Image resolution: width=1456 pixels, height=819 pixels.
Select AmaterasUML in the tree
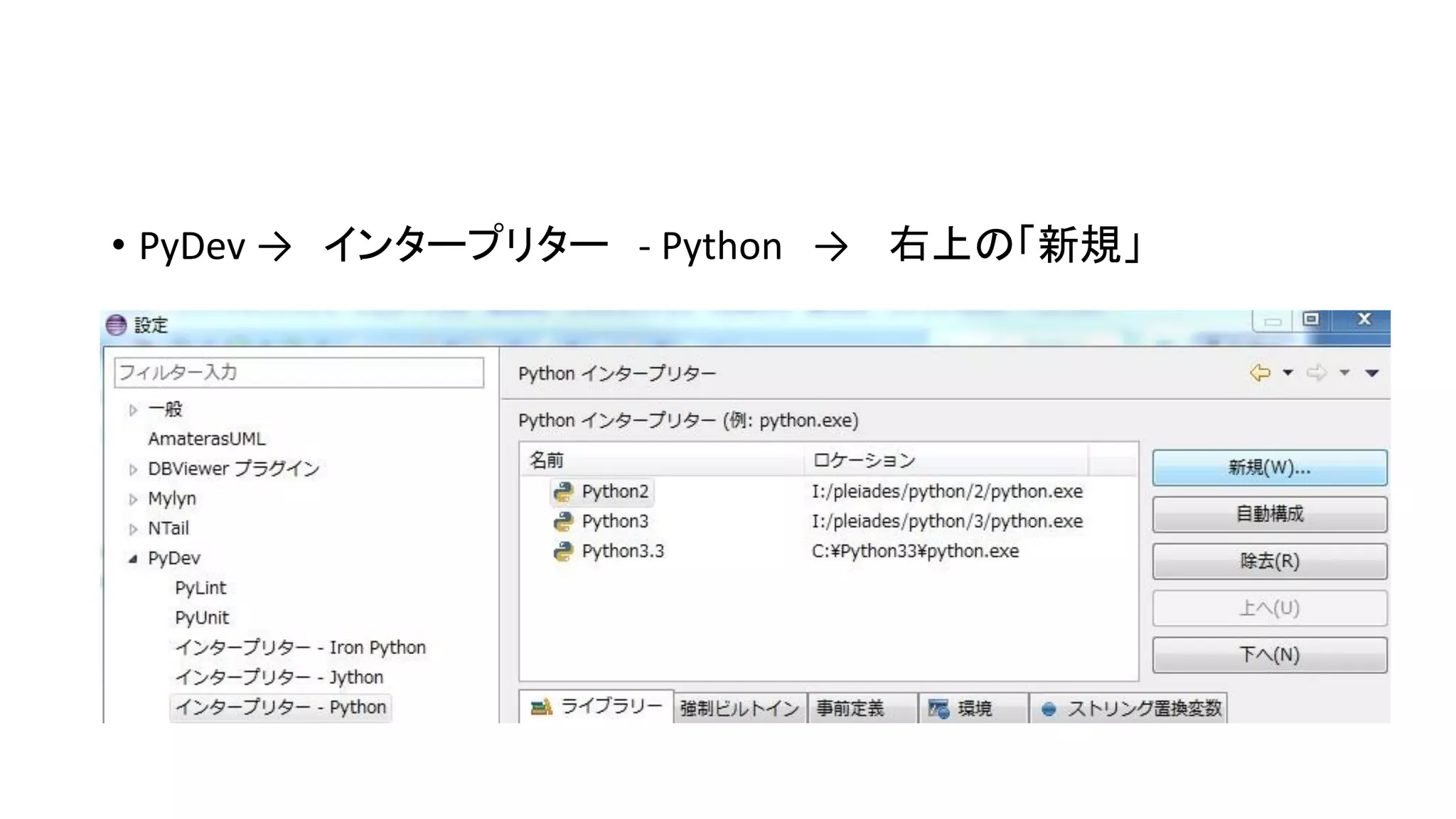[x=207, y=439]
